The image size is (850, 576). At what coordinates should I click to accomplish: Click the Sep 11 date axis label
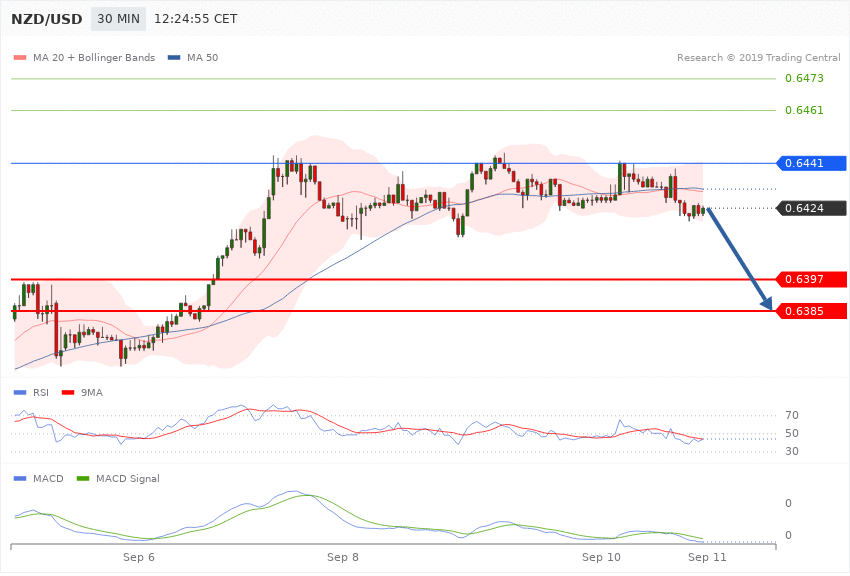(x=707, y=557)
